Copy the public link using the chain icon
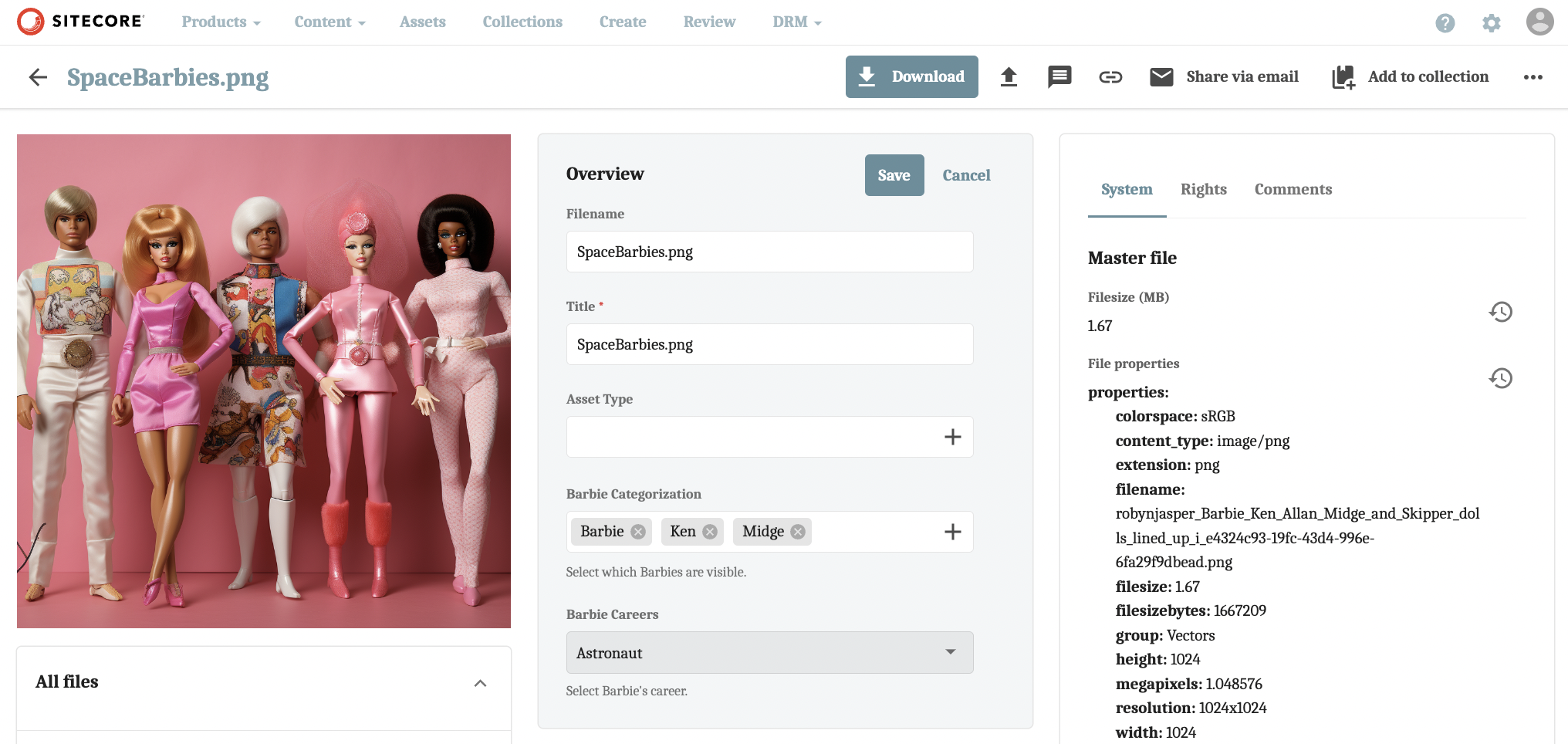The width and height of the screenshot is (1568, 744). [x=1111, y=76]
